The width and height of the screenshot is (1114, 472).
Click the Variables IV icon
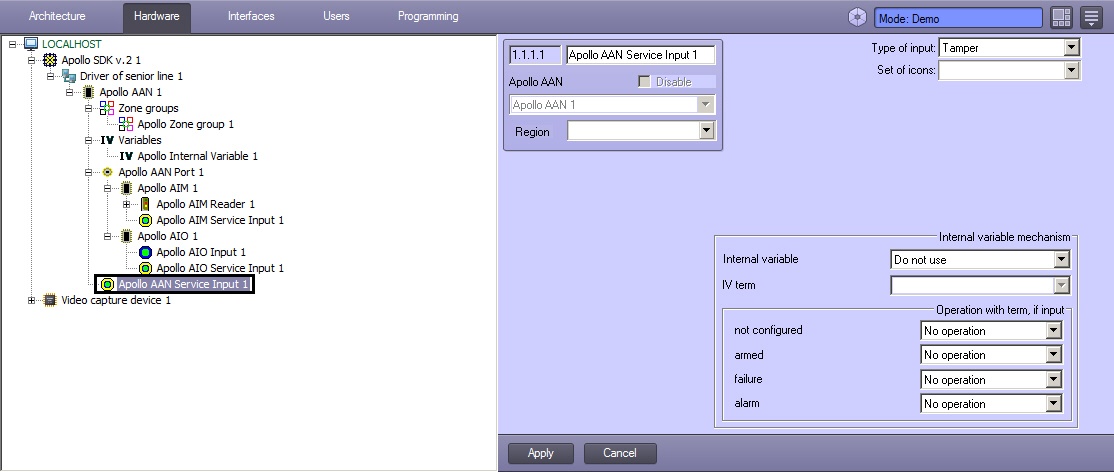107,140
